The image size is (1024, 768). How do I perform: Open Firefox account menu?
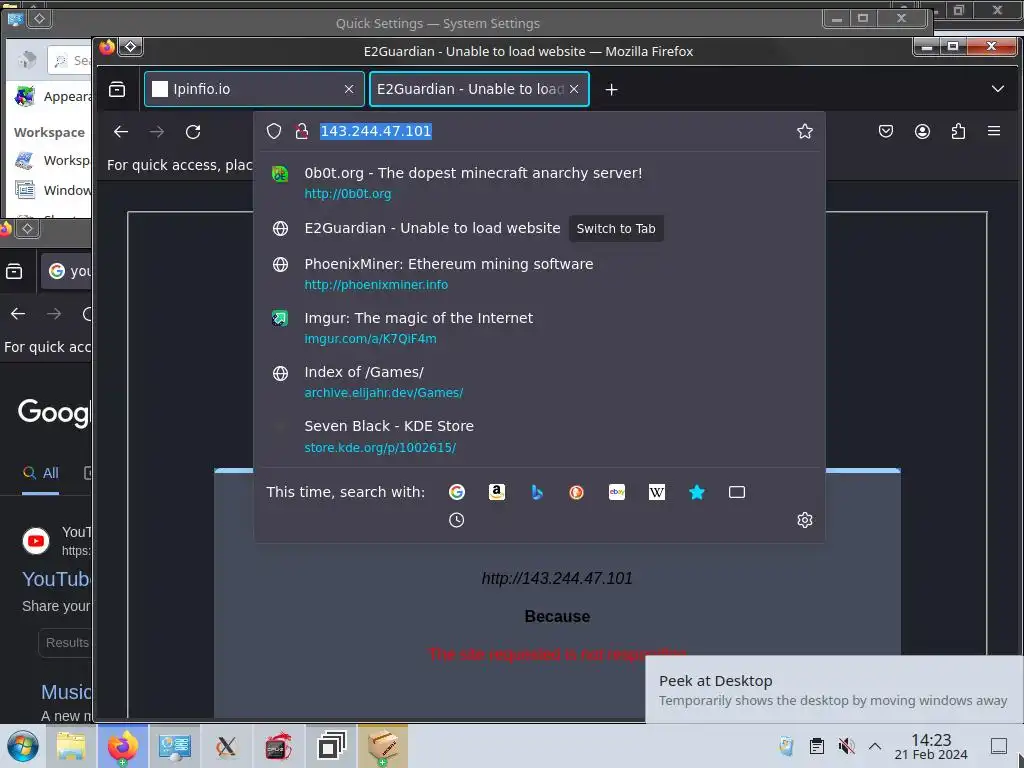coord(922,131)
